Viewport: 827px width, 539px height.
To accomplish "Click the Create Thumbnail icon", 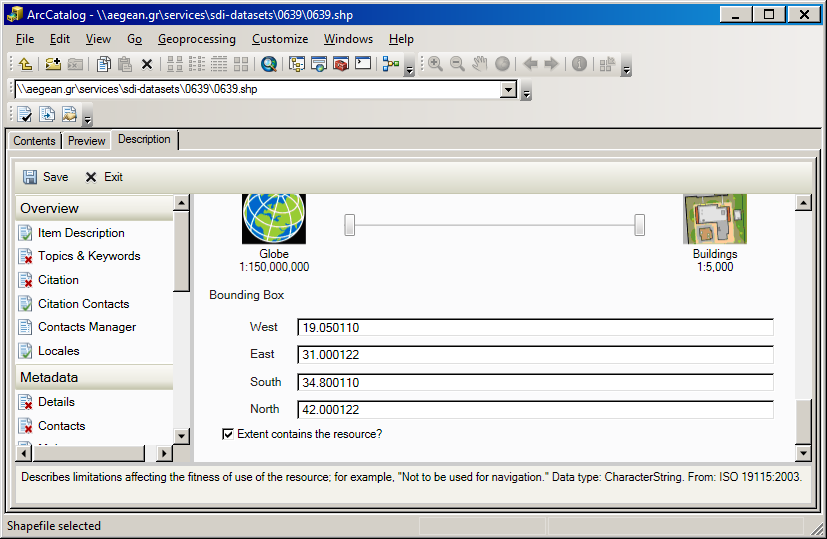I will (x=607, y=64).
